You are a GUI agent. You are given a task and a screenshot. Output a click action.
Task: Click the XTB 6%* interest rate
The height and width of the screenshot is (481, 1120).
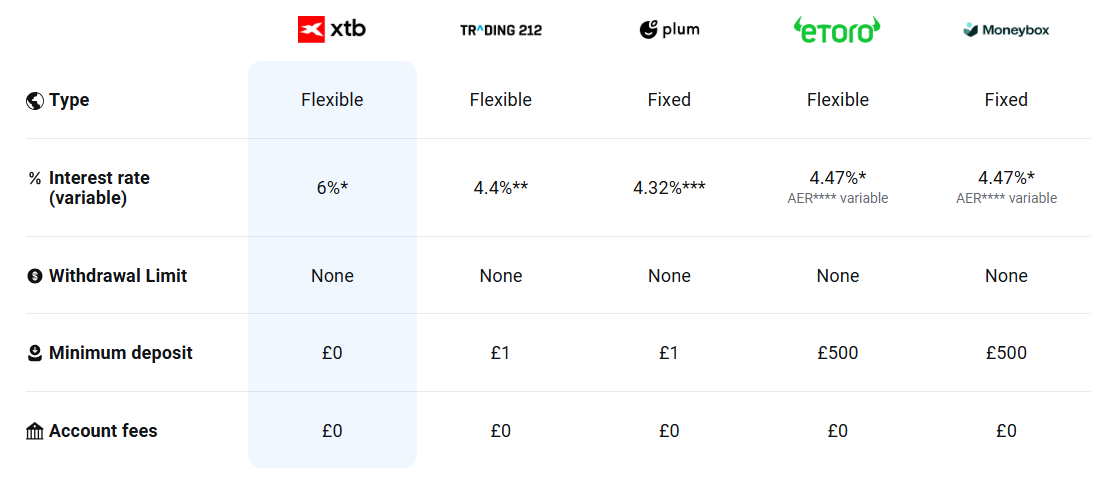pos(332,187)
